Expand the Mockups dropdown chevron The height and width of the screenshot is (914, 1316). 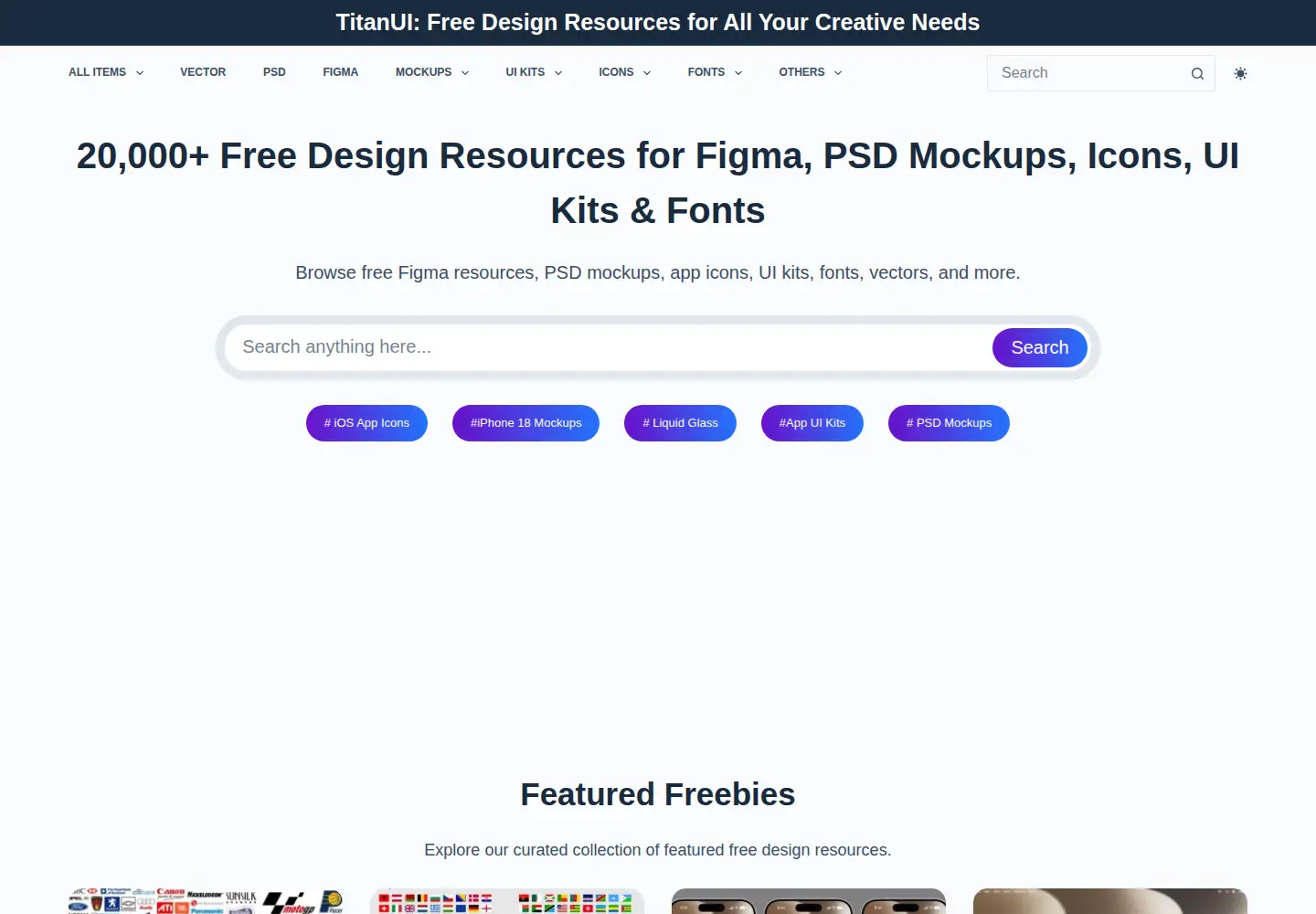pyautogui.click(x=465, y=73)
